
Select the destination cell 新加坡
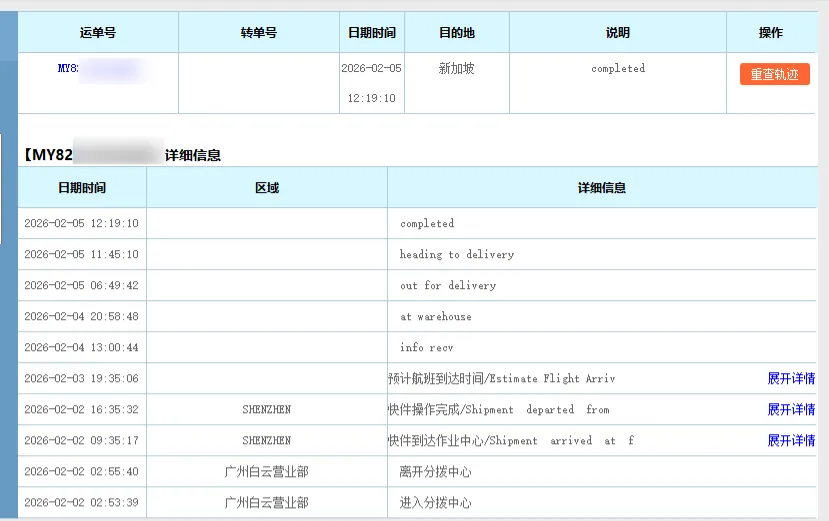pyautogui.click(x=456, y=68)
